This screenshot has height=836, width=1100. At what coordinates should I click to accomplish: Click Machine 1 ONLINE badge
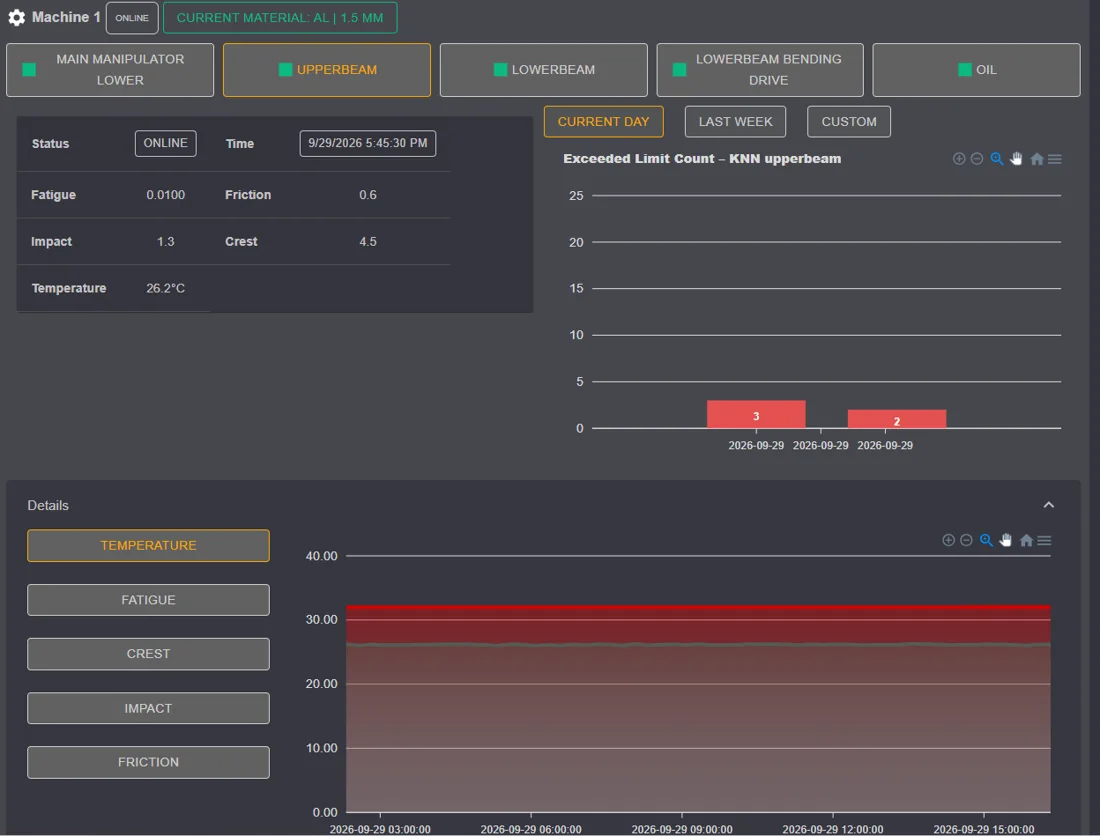pyautogui.click(x=132, y=18)
